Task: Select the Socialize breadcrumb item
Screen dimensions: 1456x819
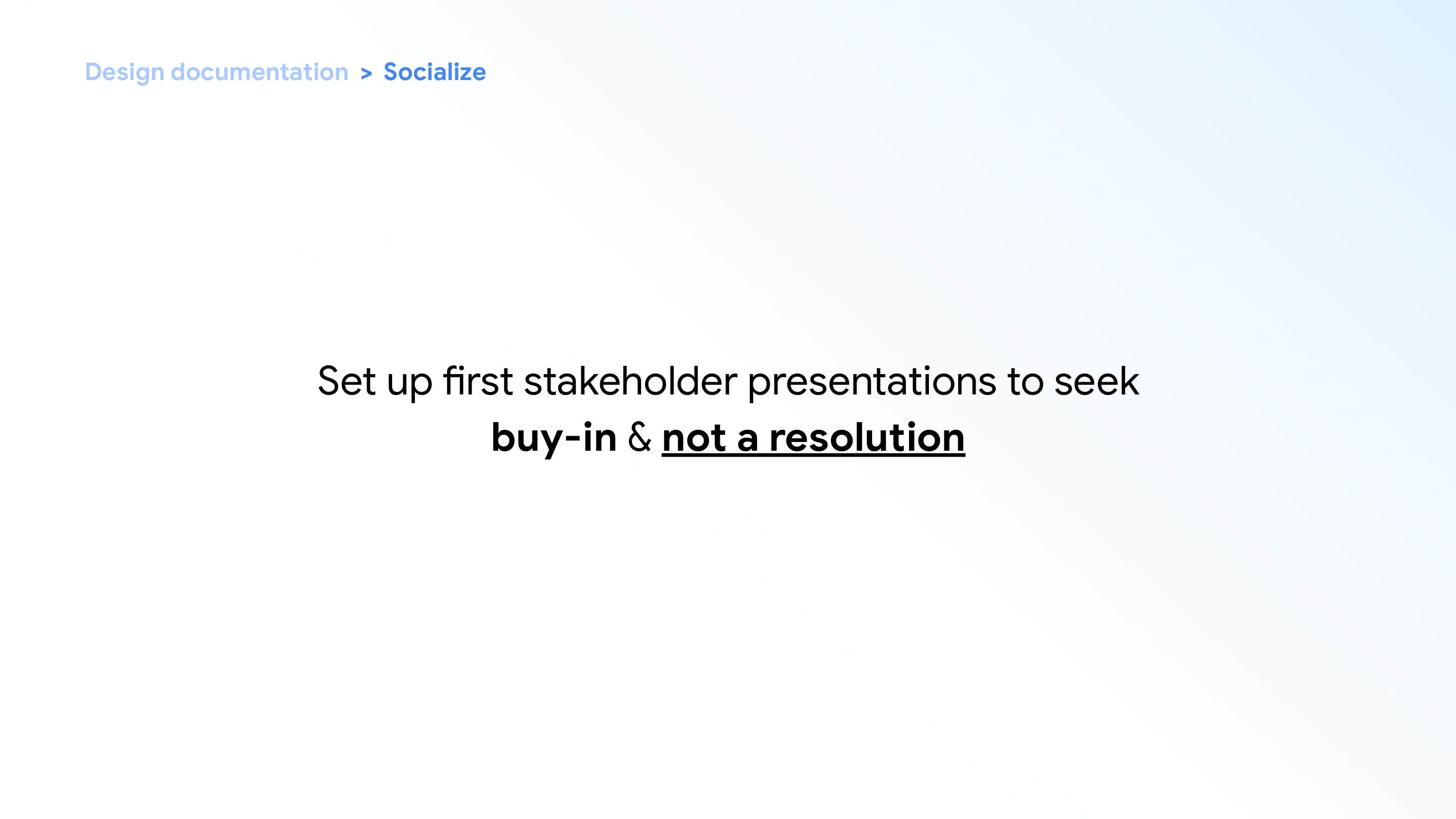Action: tap(434, 72)
